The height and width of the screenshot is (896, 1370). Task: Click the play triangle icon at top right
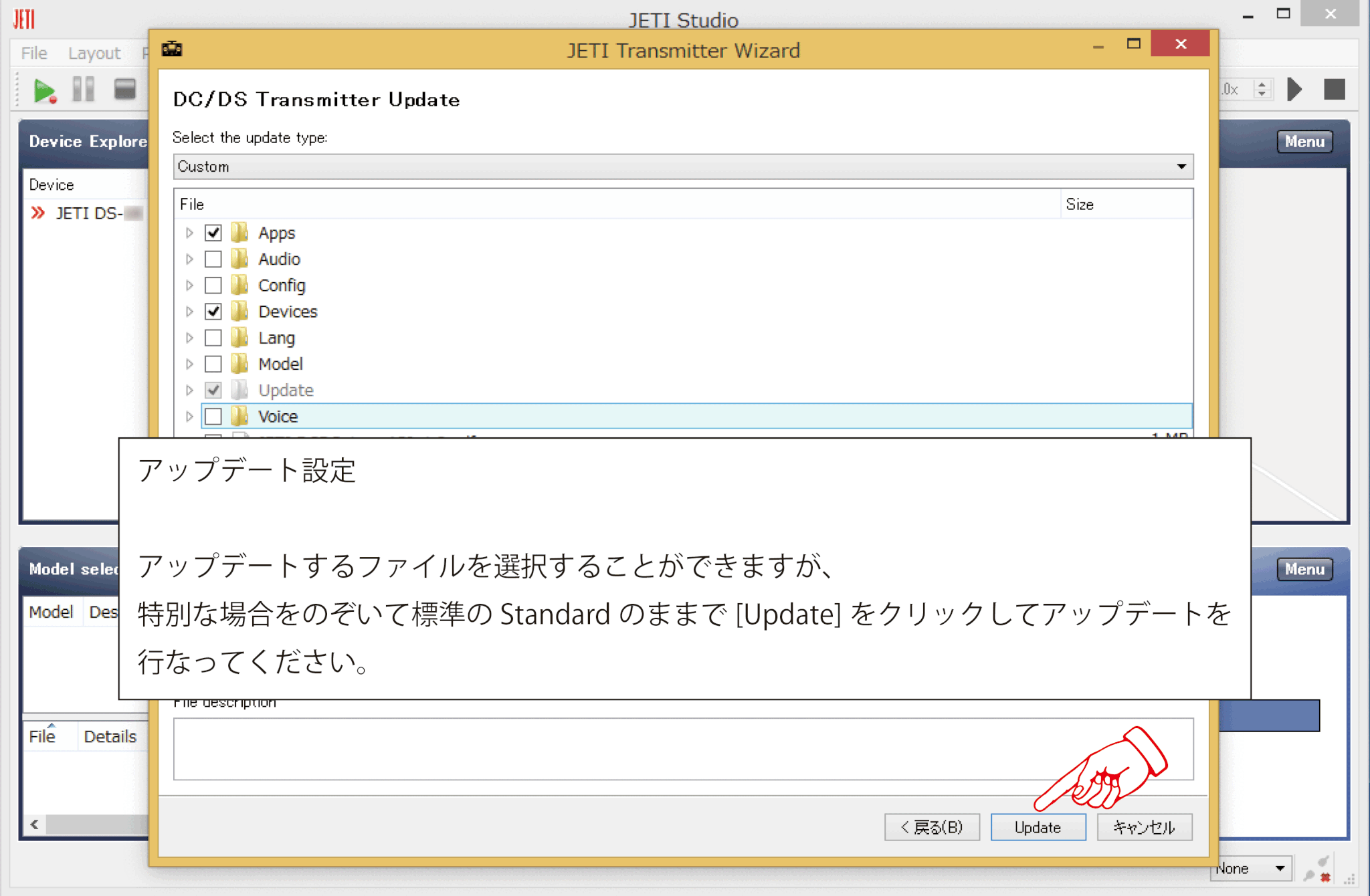[1295, 89]
